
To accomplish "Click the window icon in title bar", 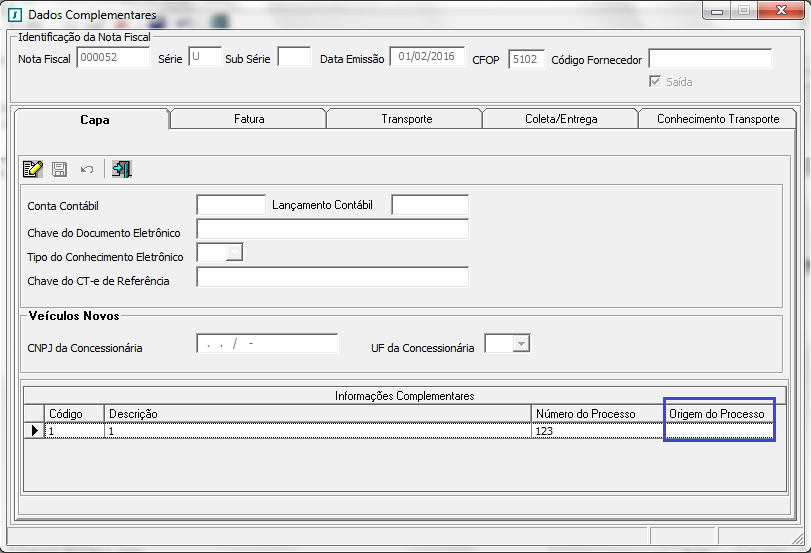I will pos(14,15).
